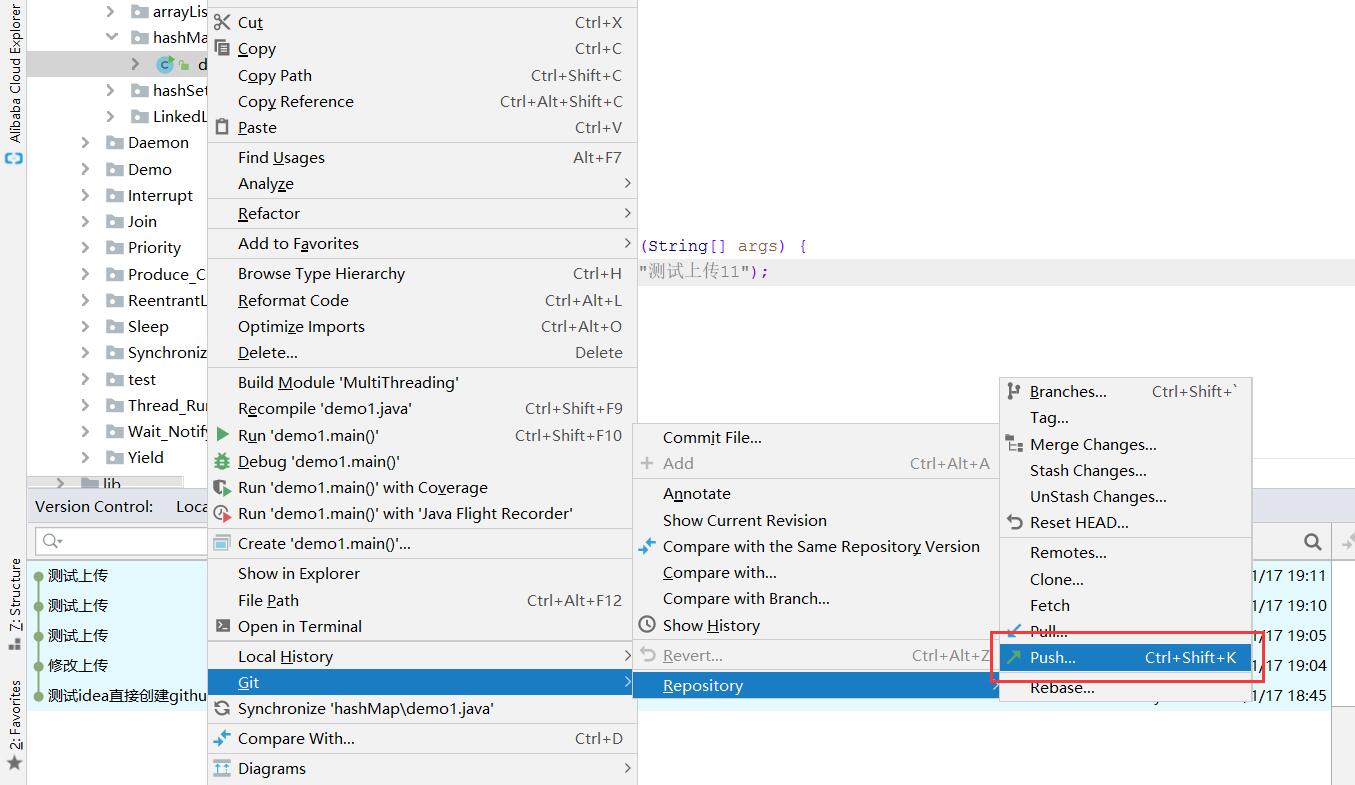
Task: Select Reformat Code menu entry
Action: [x=421, y=300]
